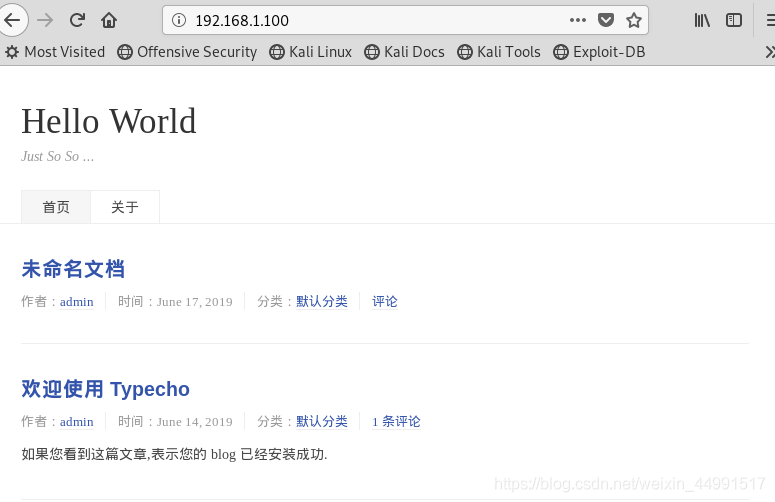Click the June 17, 2019 date text
The height and width of the screenshot is (502, 775).
[195, 302]
